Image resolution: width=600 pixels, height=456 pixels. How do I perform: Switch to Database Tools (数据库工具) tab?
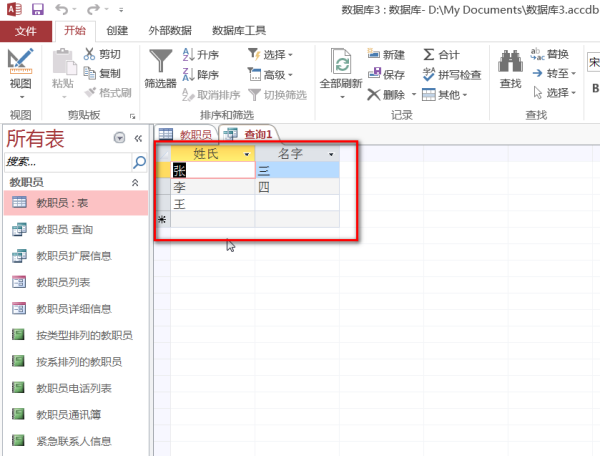click(x=239, y=31)
